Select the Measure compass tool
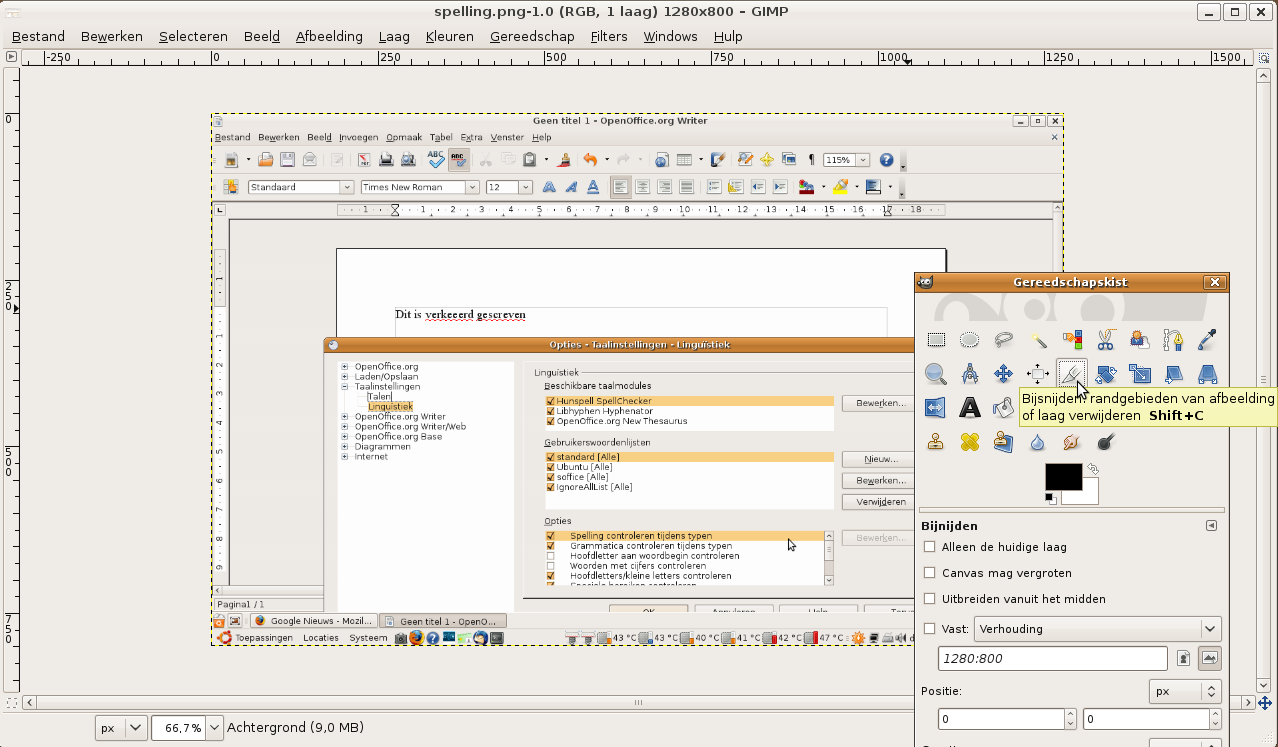The image size is (1278, 747). click(969, 374)
